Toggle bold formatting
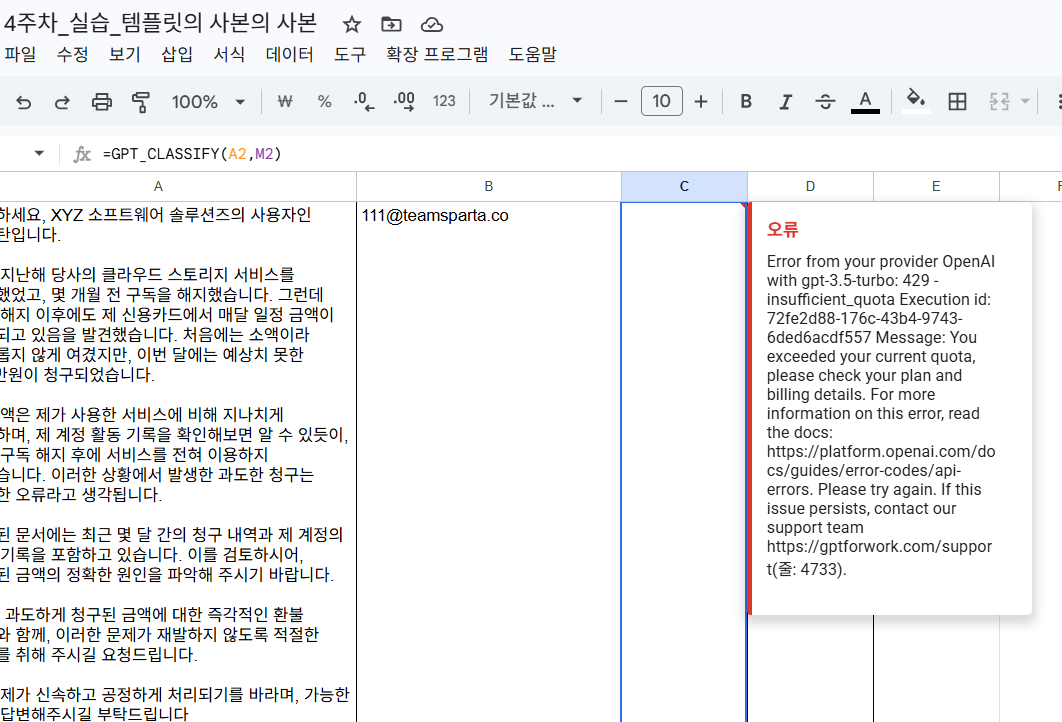 pyautogui.click(x=746, y=102)
